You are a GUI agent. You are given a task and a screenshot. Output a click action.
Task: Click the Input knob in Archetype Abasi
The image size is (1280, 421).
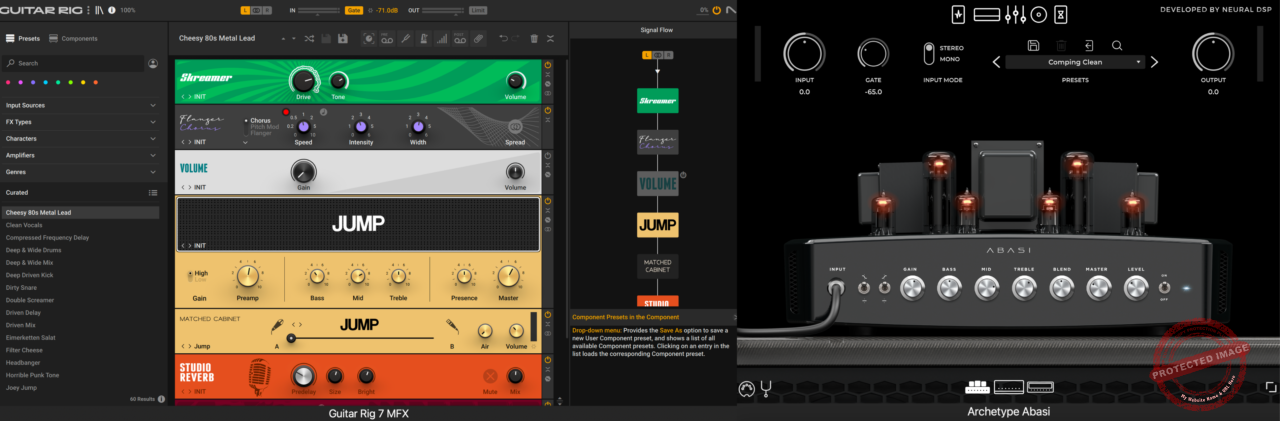click(804, 53)
